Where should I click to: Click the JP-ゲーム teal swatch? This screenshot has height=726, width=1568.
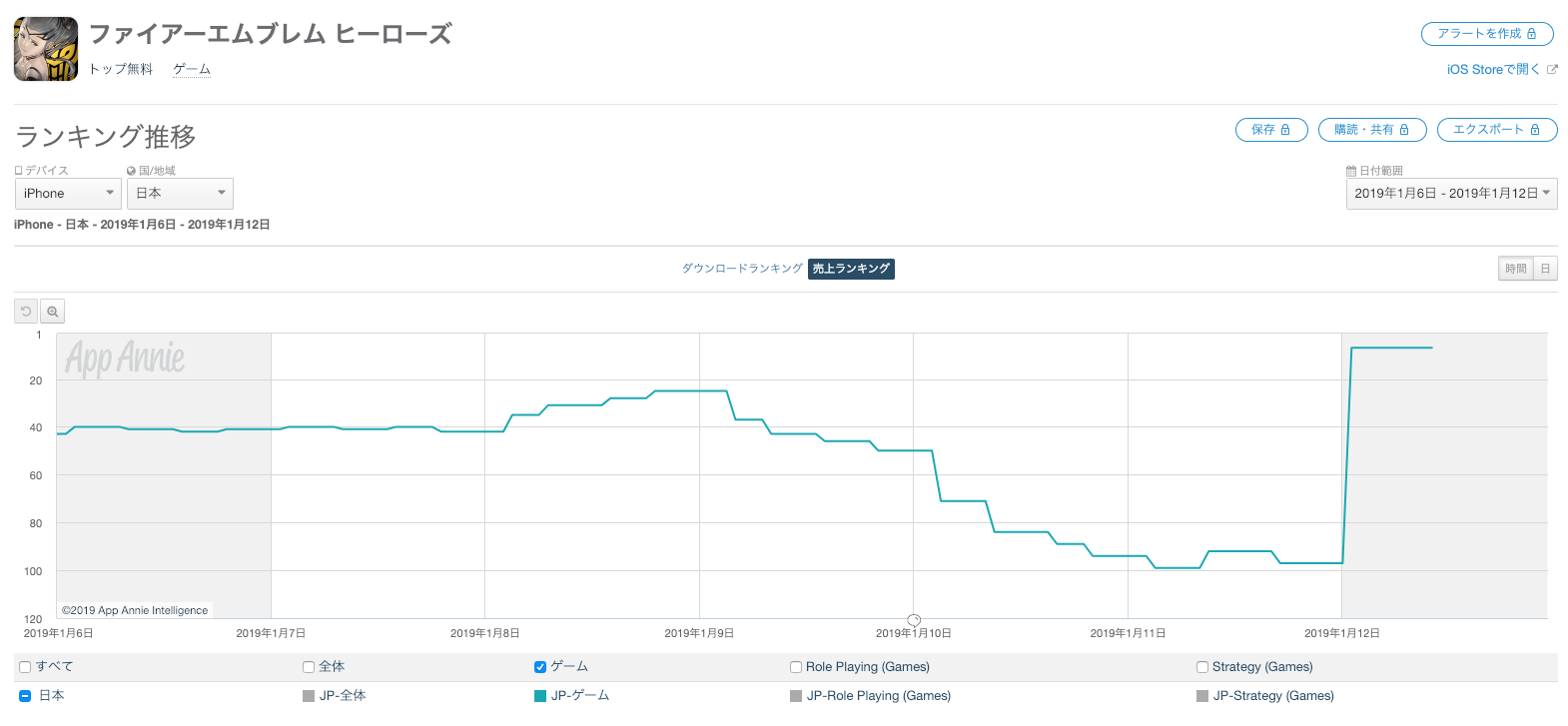(540, 696)
